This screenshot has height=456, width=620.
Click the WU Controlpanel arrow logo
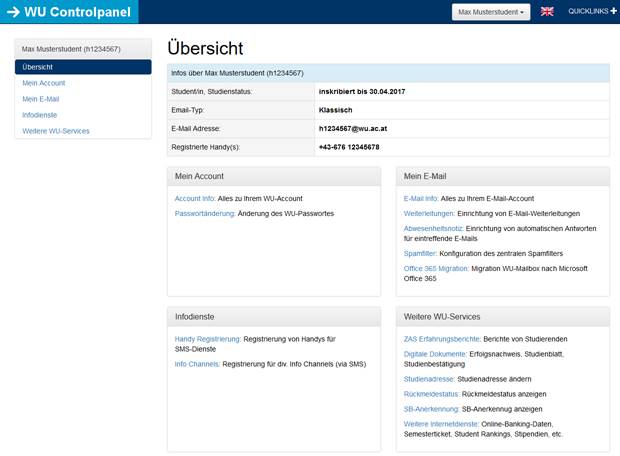tap(13, 12)
